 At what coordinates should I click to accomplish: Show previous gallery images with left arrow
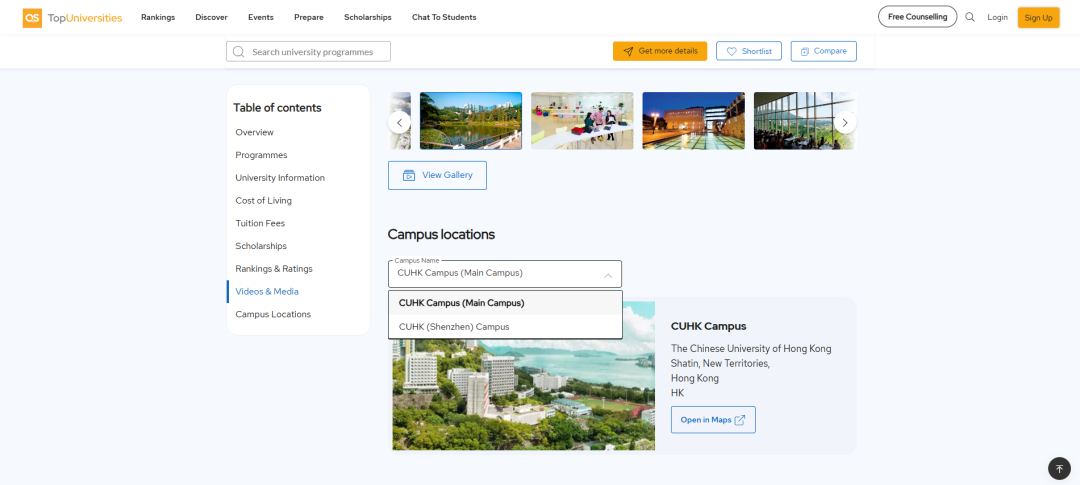(x=399, y=123)
